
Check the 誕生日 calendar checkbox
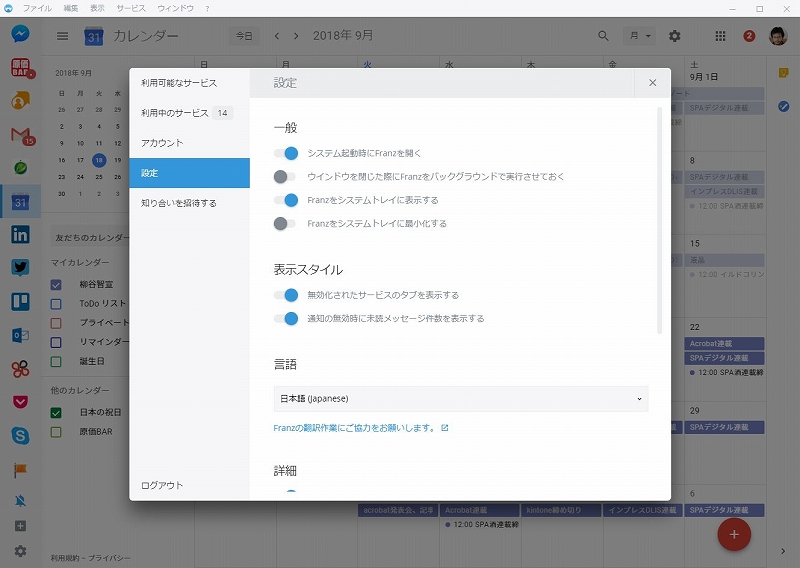click(56, 361)
